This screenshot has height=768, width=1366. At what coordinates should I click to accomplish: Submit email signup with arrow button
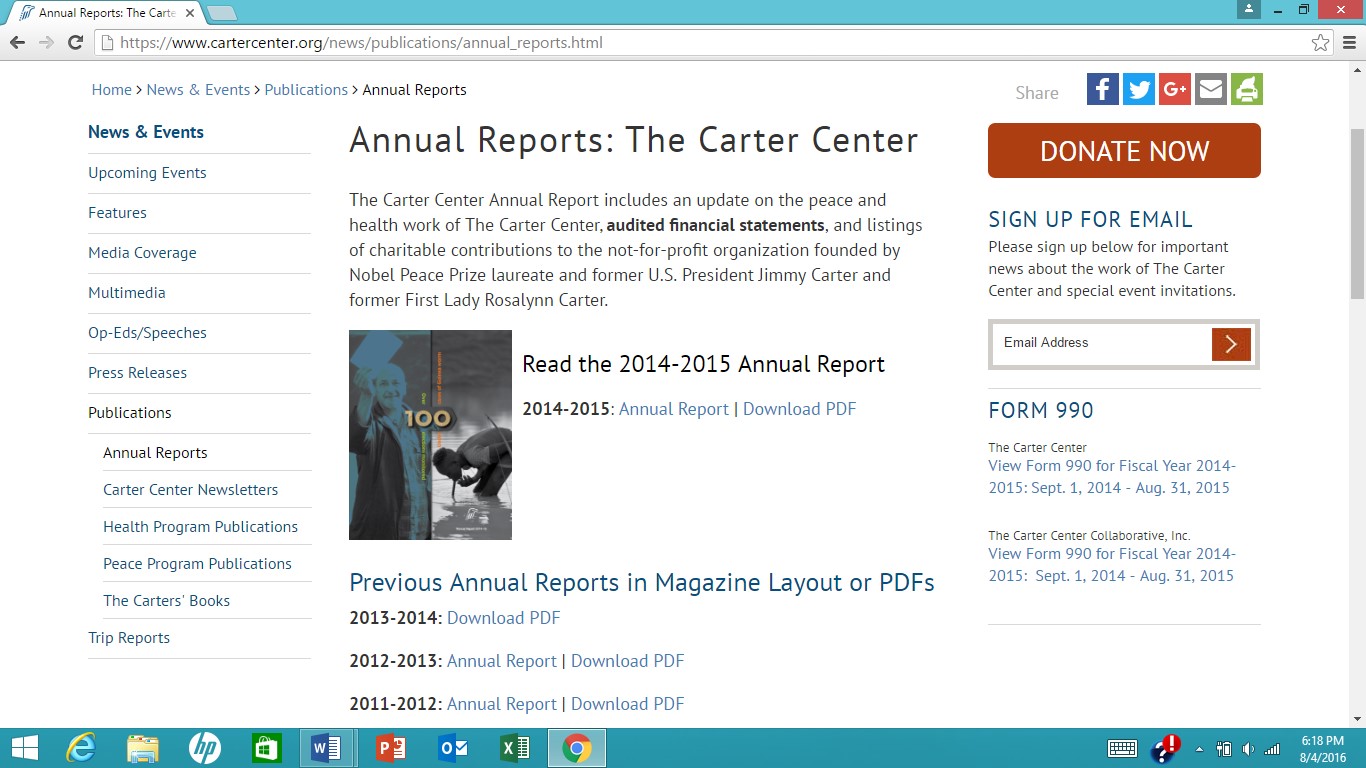click(1231, 344)
